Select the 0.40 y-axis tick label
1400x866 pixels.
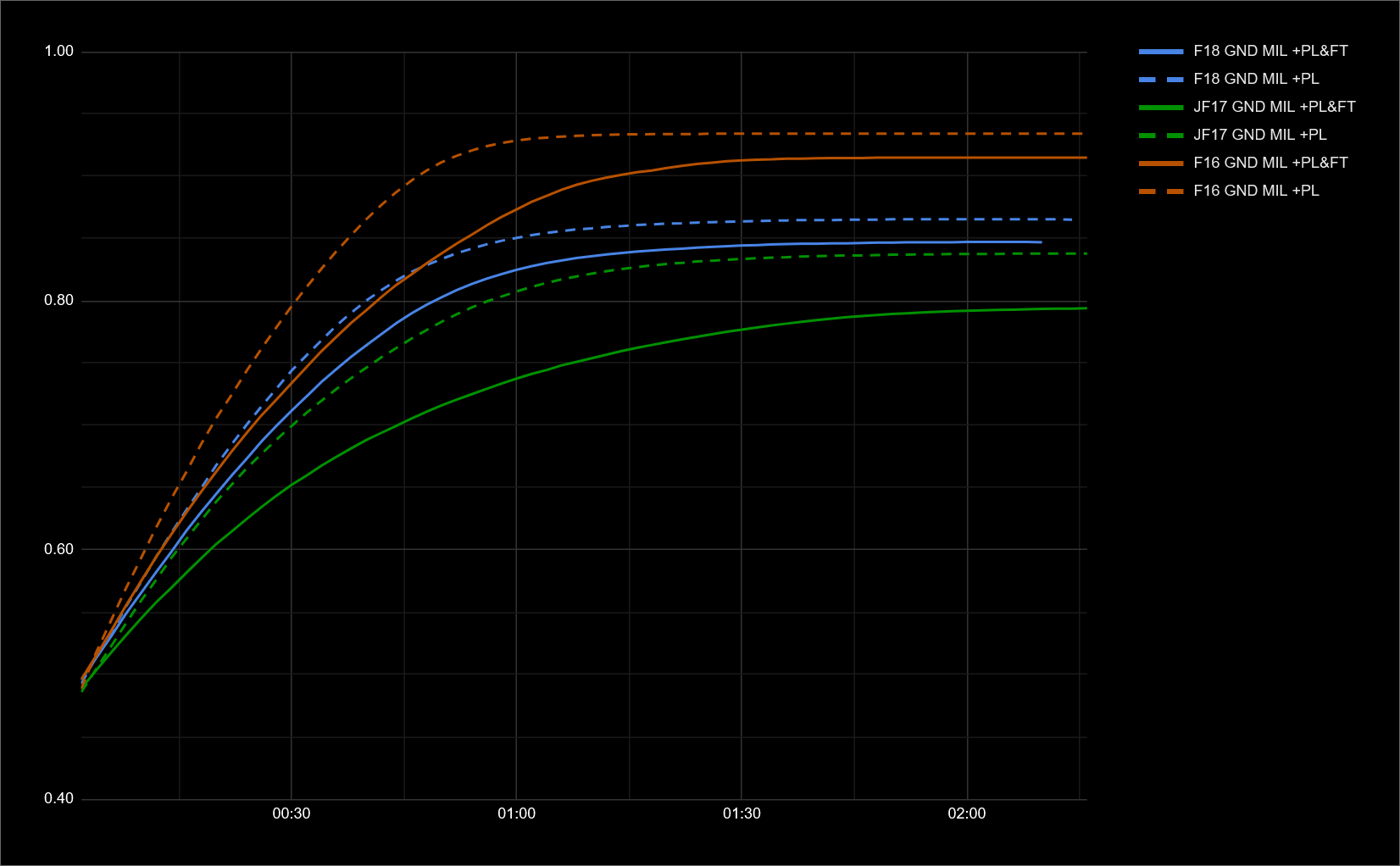point(59,798)
